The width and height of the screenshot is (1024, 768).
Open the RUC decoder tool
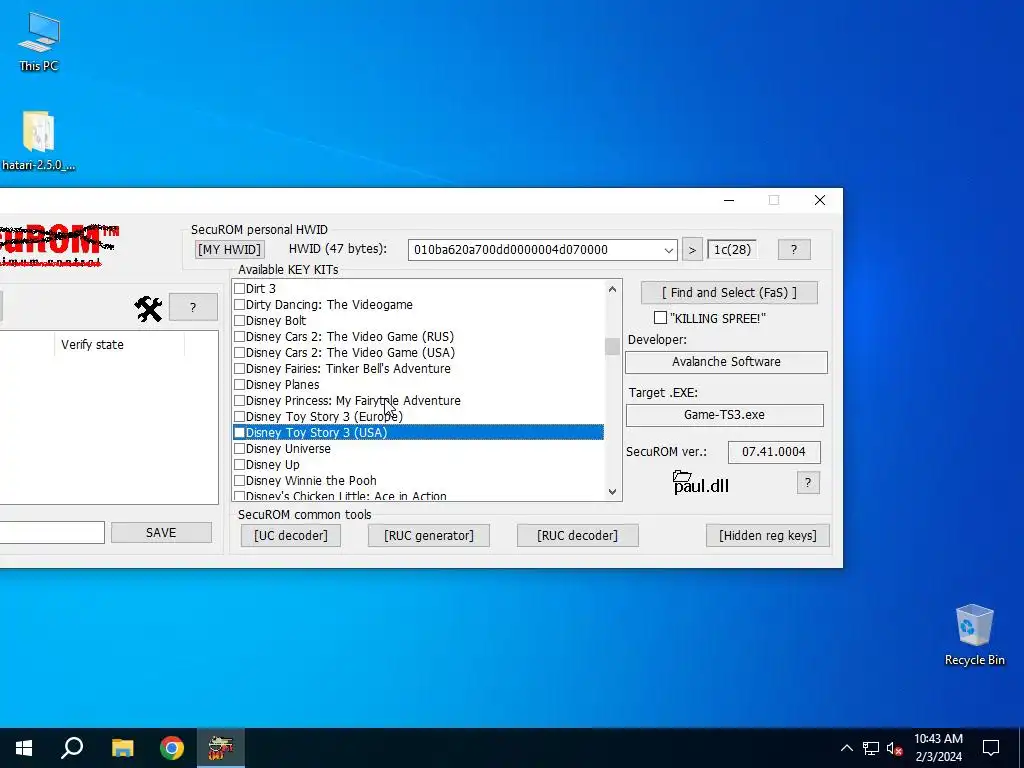577,536
